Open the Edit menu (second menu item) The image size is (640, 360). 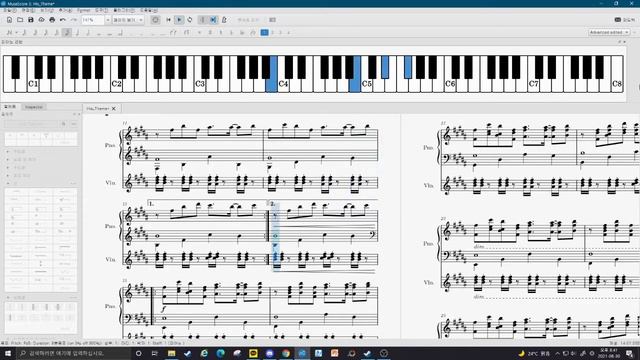(x=28, y=10)
